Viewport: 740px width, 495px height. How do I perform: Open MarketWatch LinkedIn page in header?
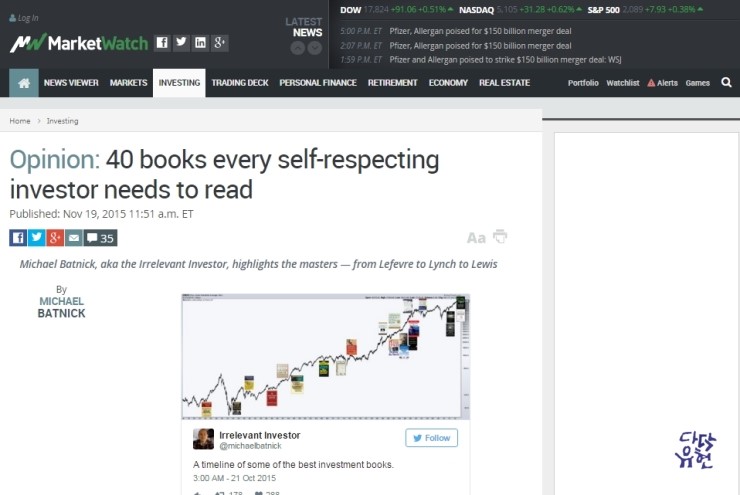tap(200, 43)
